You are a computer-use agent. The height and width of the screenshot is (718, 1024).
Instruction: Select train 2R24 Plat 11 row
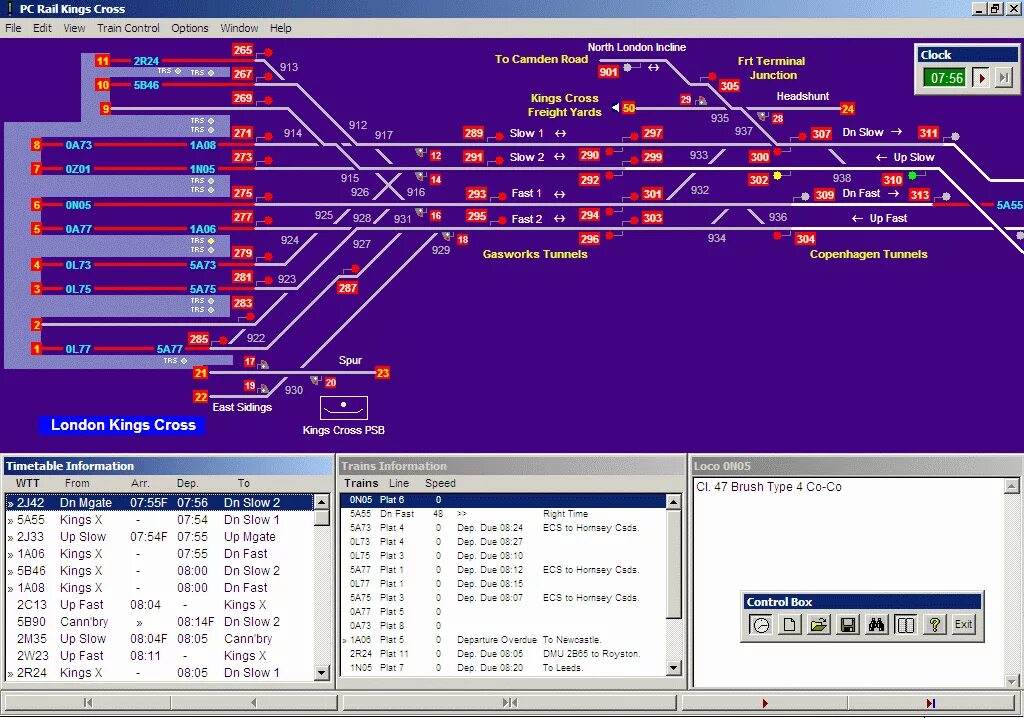[503, 653]
